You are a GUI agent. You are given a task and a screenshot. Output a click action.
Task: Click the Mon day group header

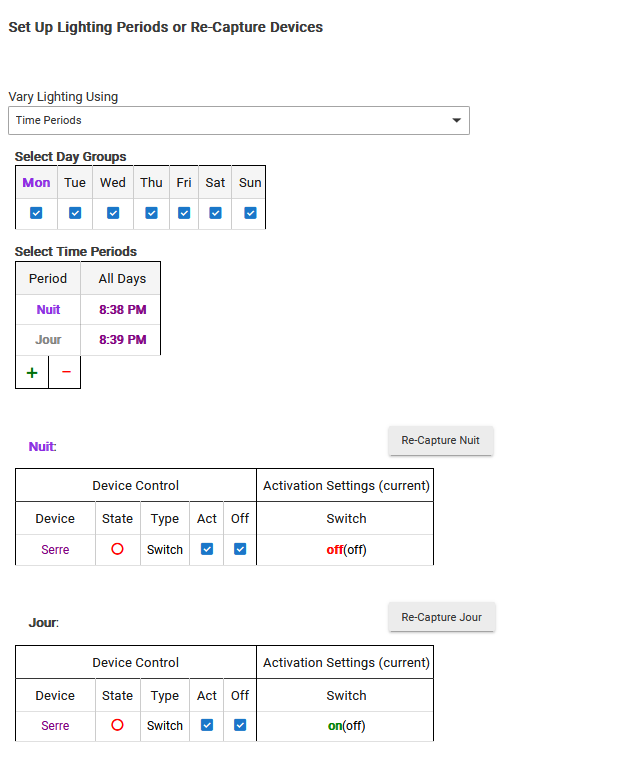tap(36, 182)
